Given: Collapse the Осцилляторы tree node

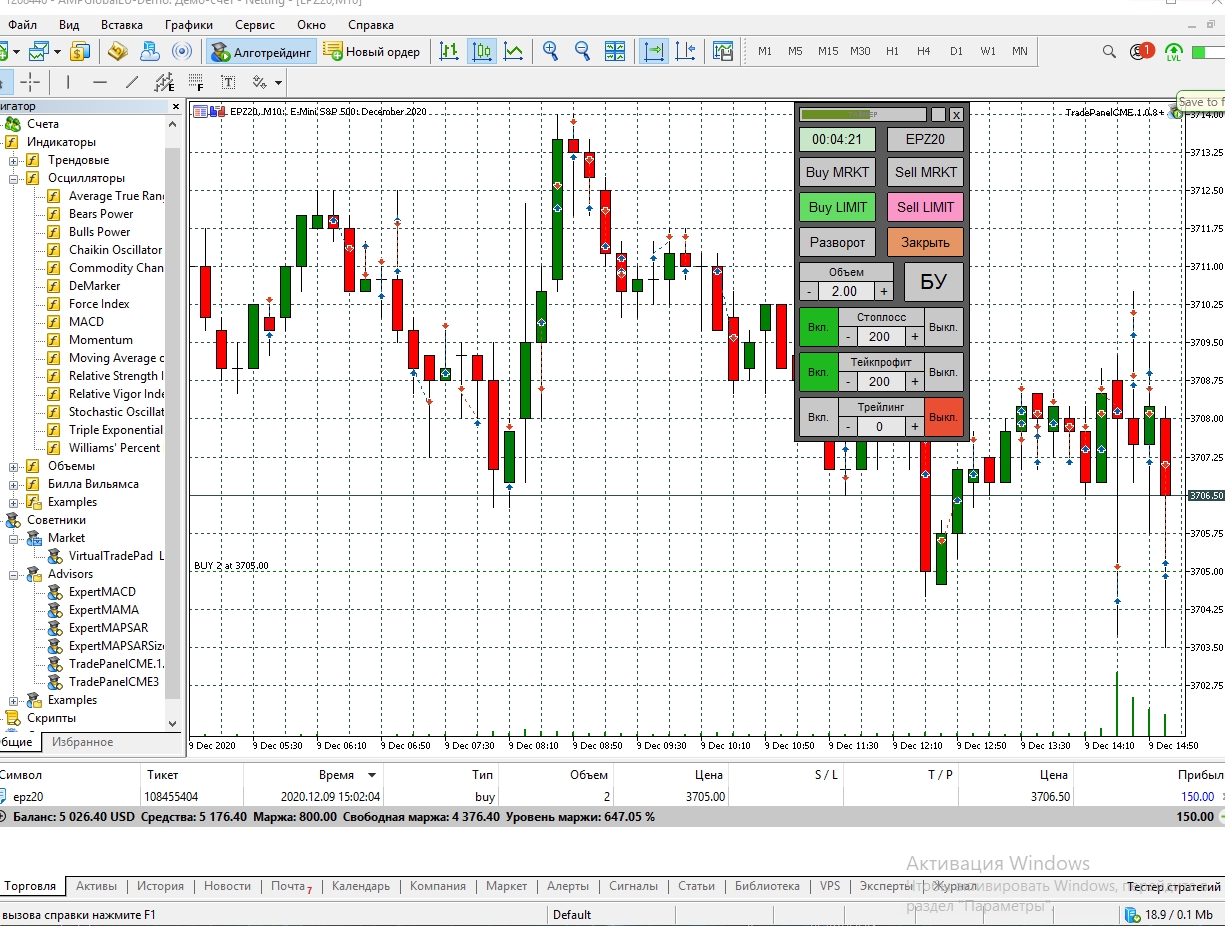Looking at the screenshot, I should point(13,178).
